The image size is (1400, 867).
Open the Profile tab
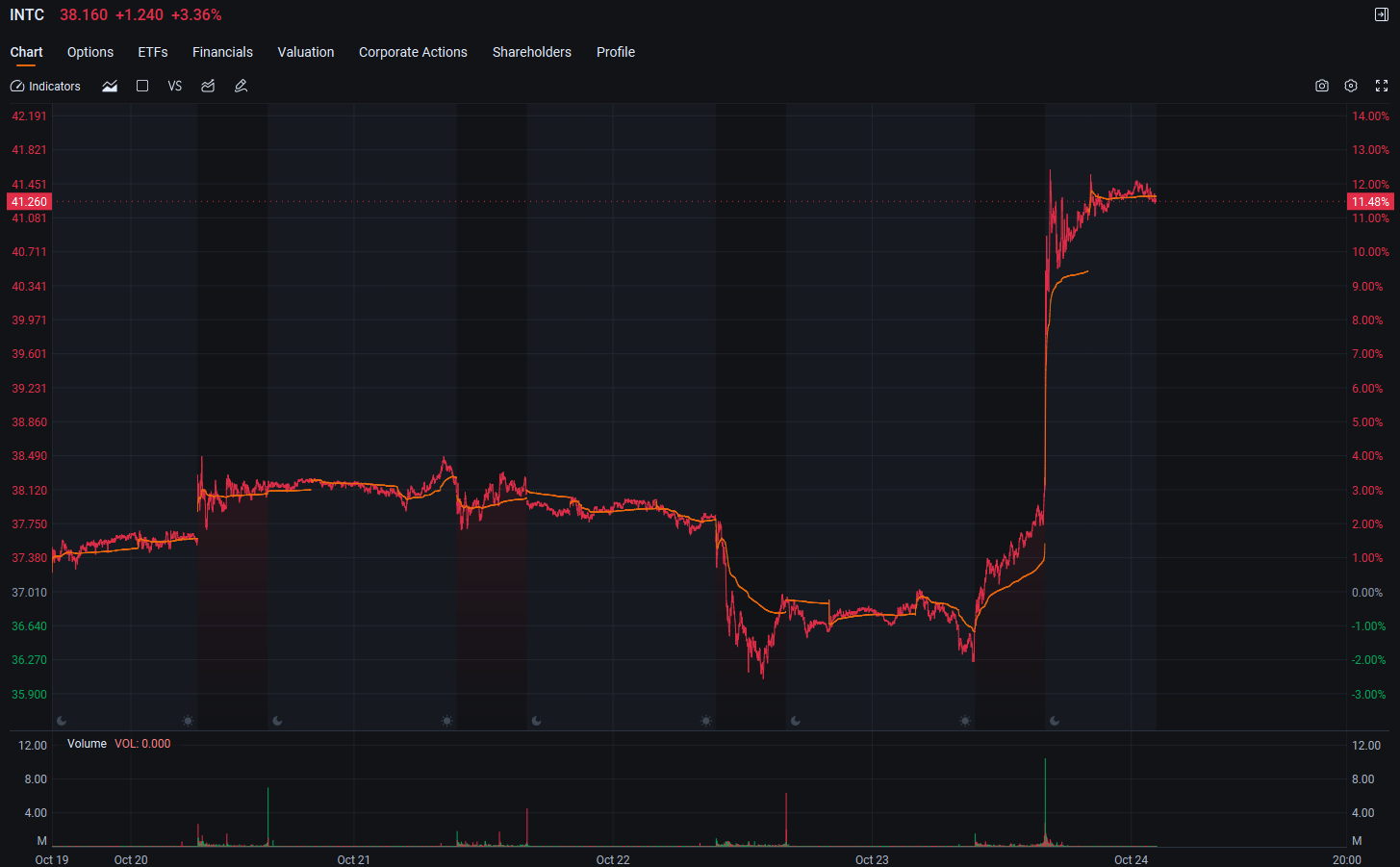coord(616,52)
